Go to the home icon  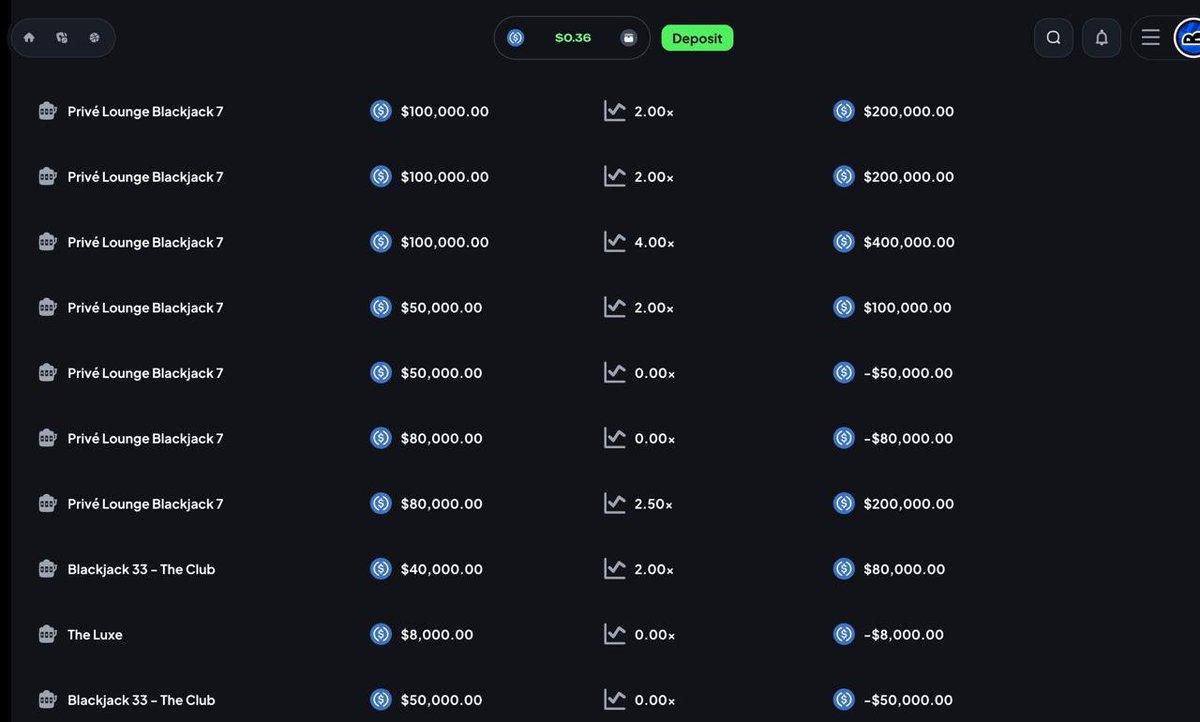coord(29,38)
